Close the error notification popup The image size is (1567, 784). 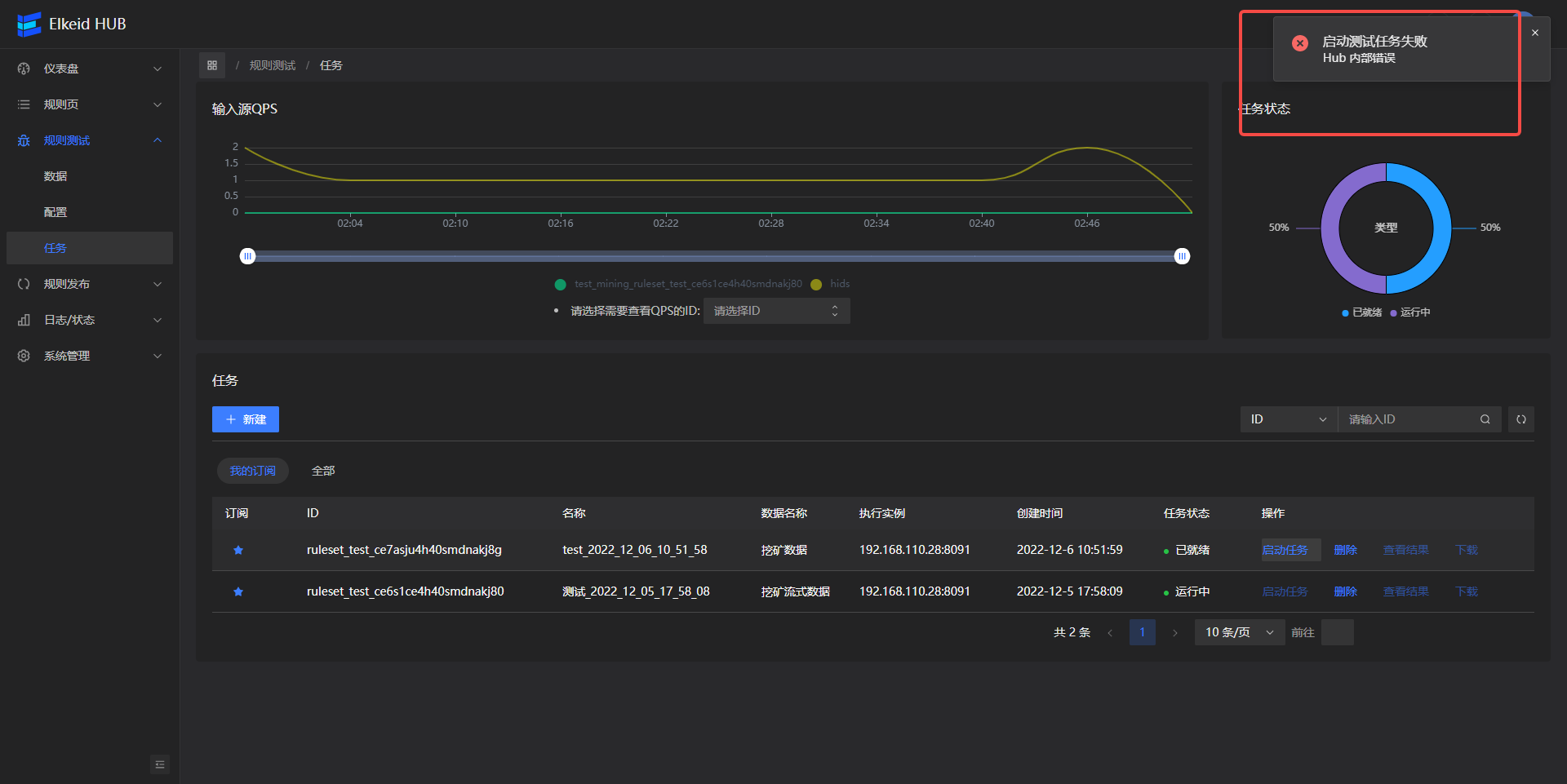(x=1535, y=33)
